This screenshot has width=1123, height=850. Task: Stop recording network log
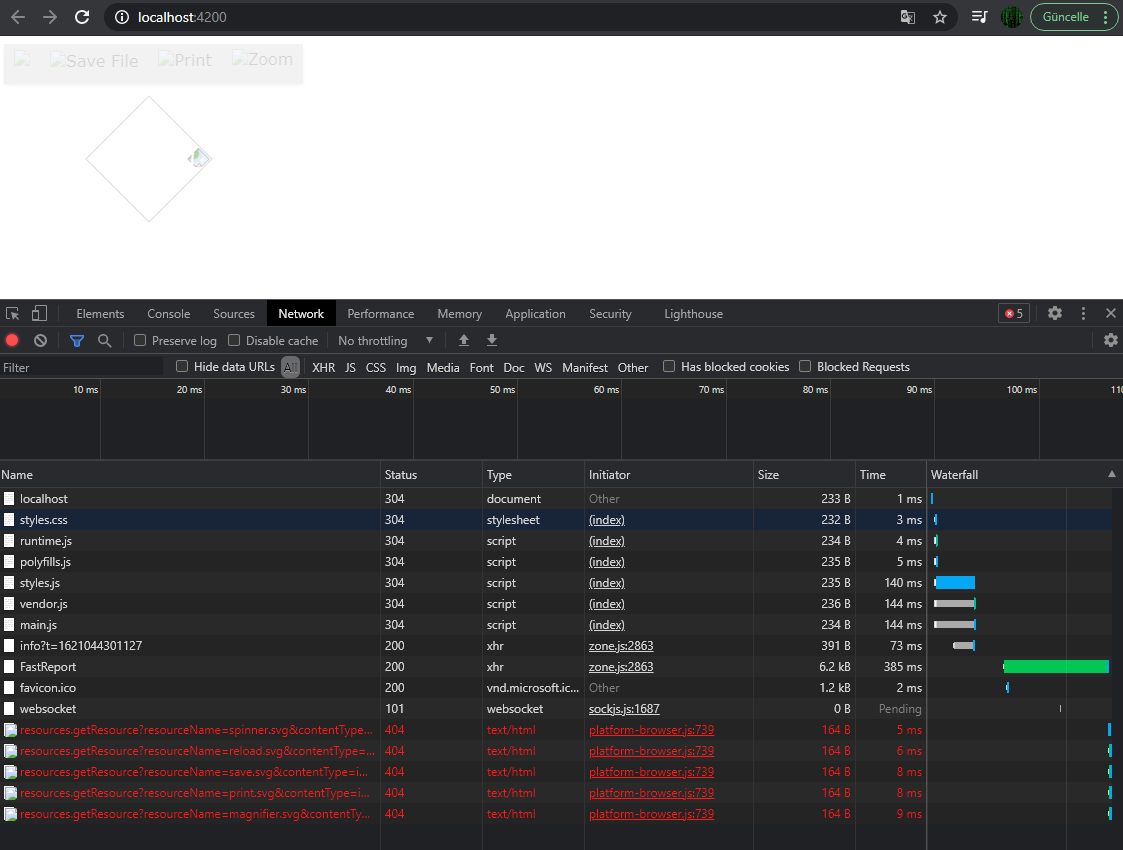point(12,341)
